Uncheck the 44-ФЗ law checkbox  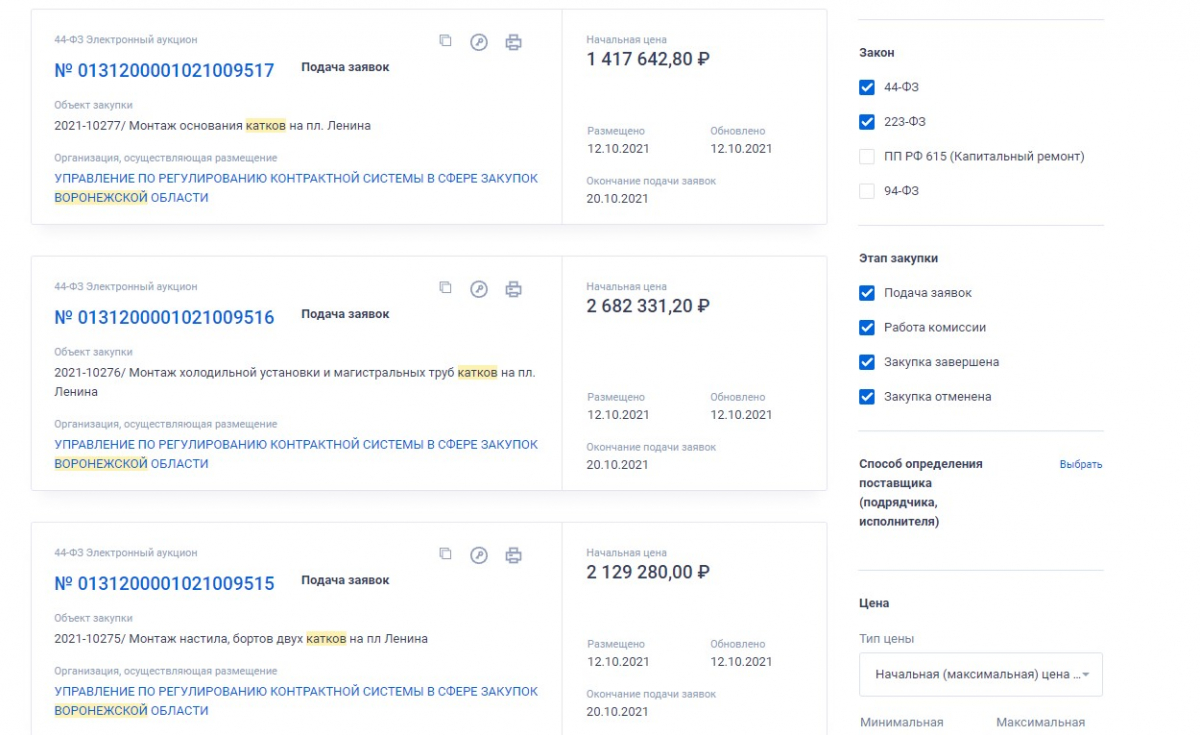click(x=867, y=88)
